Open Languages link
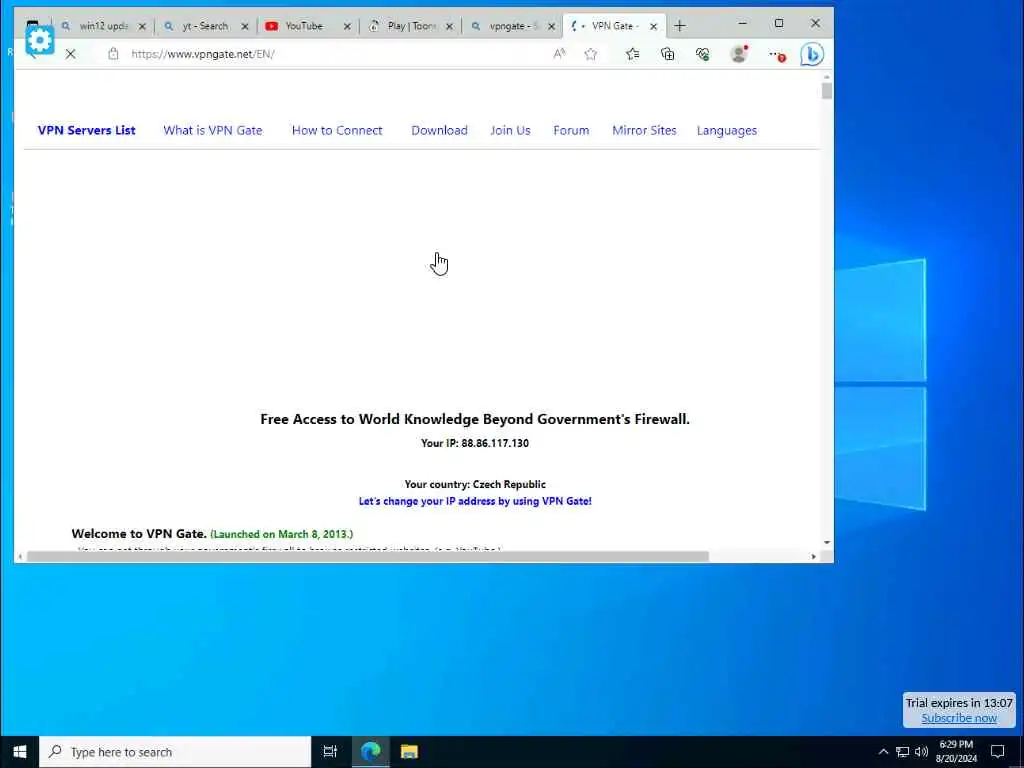 click(727, 131)
